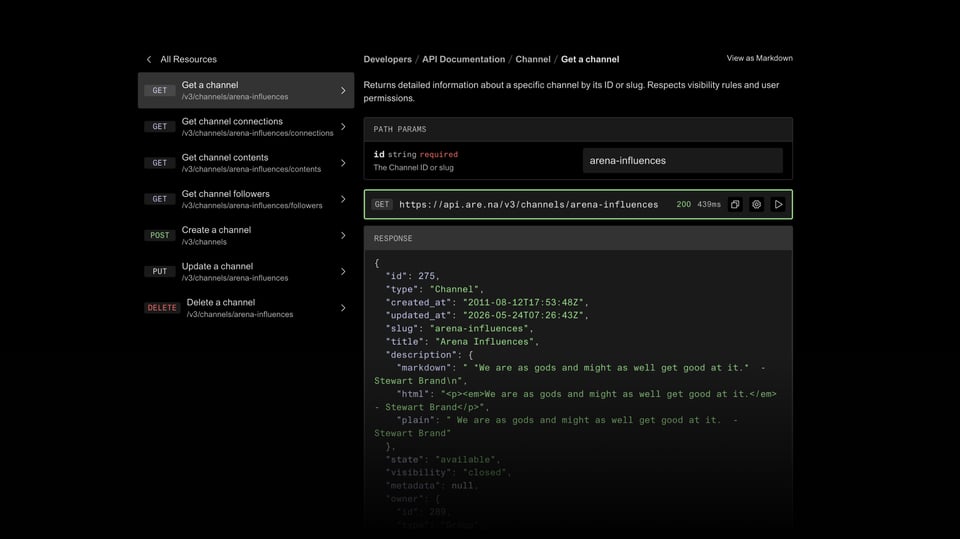Click the 'required' label for id
Viewport: 960px width, 539px height.
pos(438,154)
